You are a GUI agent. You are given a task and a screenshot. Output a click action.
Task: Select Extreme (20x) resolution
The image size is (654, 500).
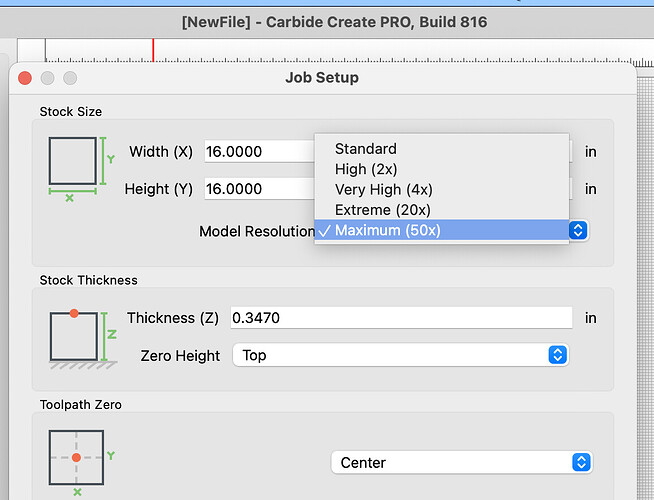point(442,210)
